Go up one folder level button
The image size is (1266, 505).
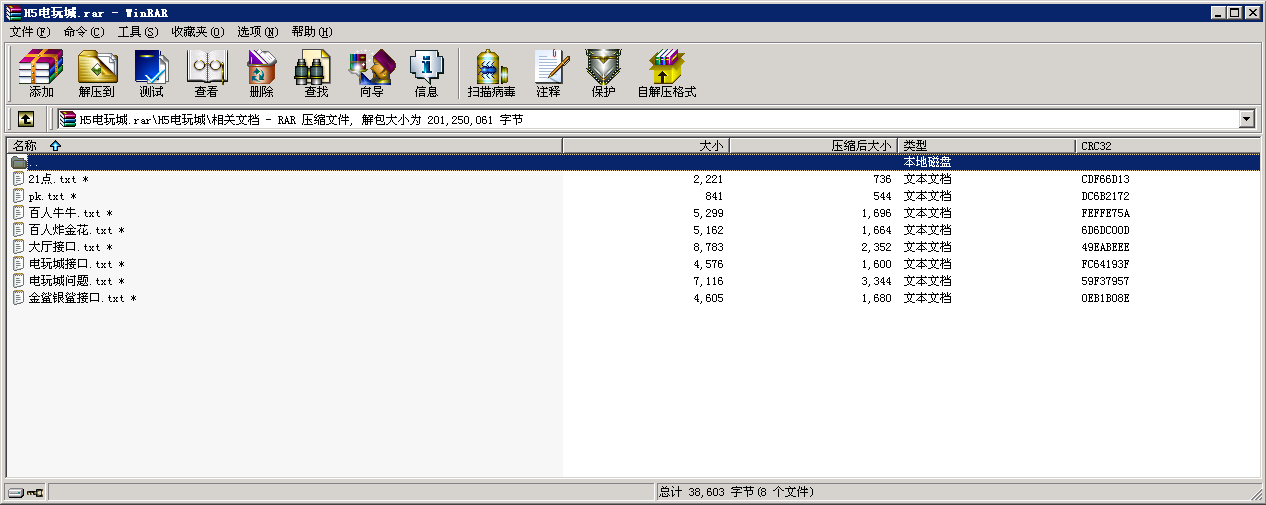pos(26,119)
